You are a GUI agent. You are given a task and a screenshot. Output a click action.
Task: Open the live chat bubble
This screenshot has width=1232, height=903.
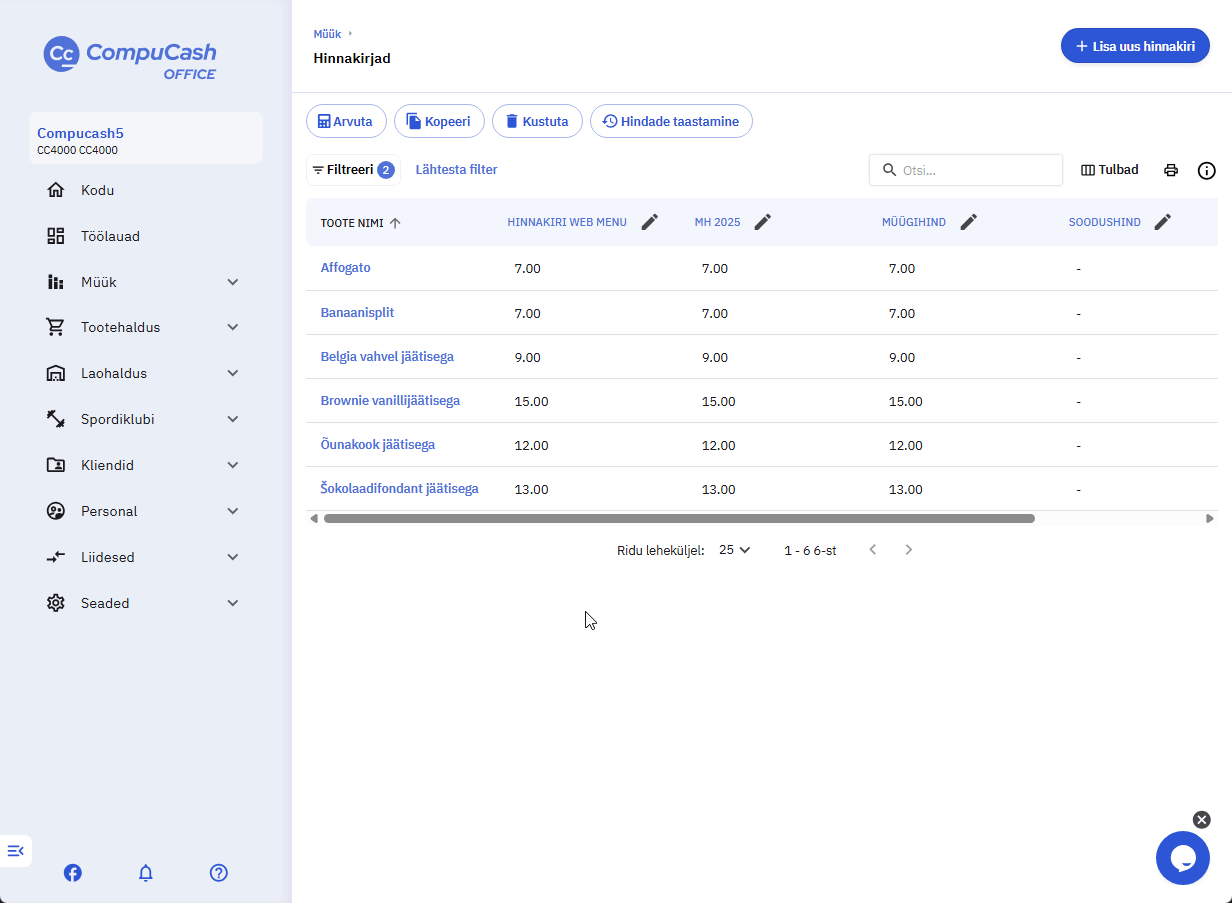coord(1183,858)
